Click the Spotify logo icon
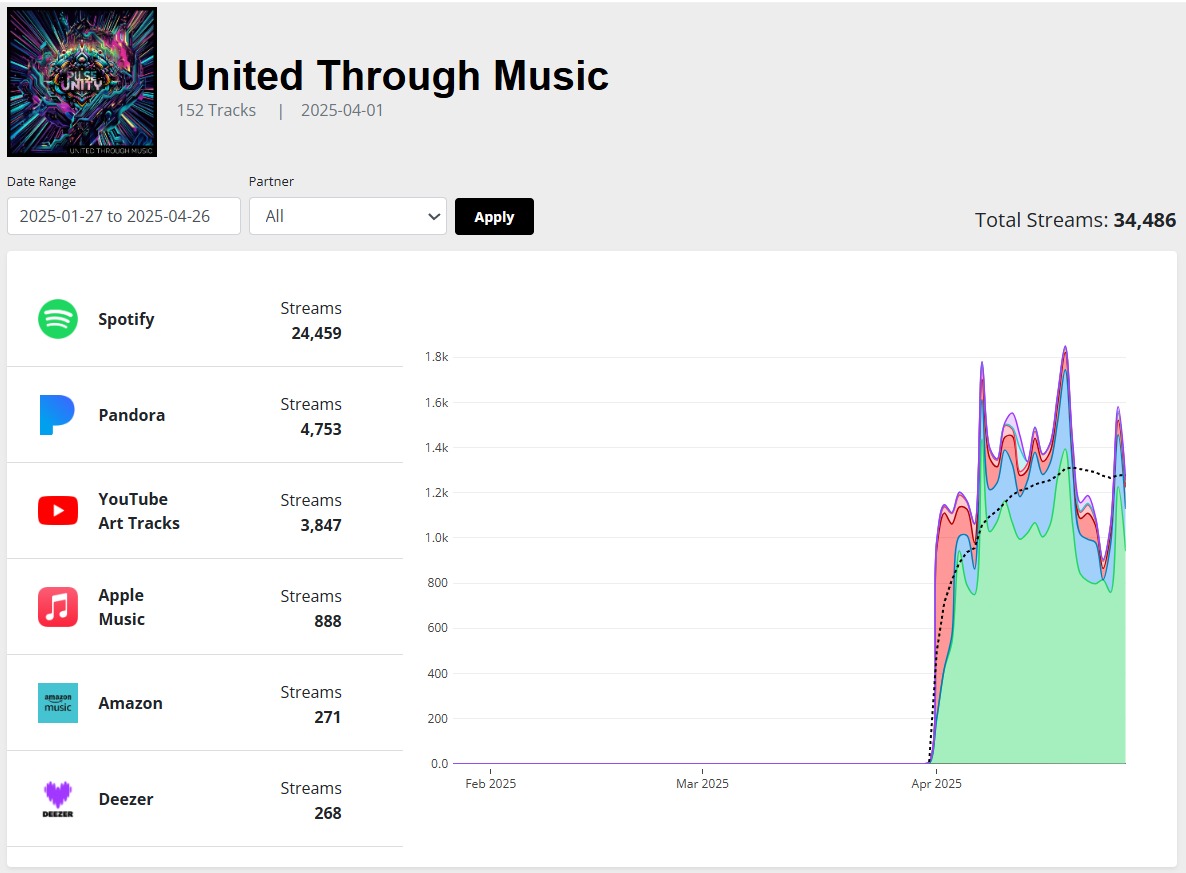This screenshot has width=1186, height=873. (57, 319)
